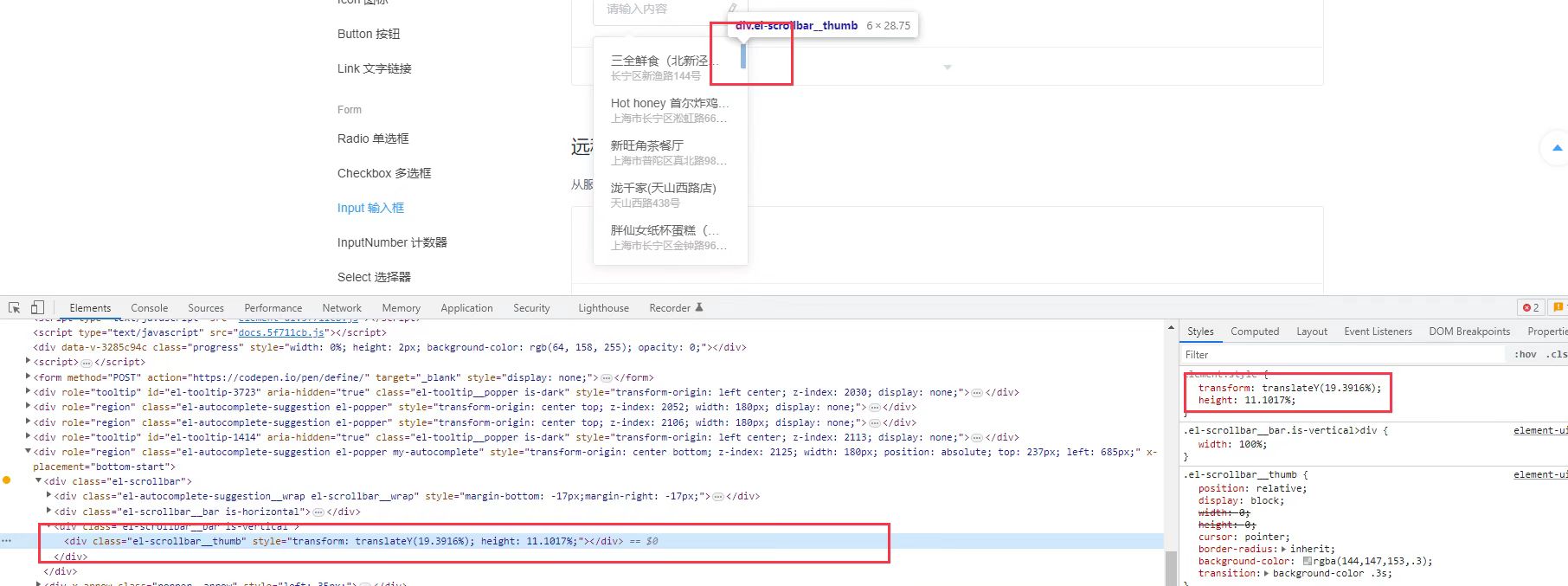Screen dimensions: 1568x586
Task: Expand the collapsed script node
Action: tap(29, 362)
